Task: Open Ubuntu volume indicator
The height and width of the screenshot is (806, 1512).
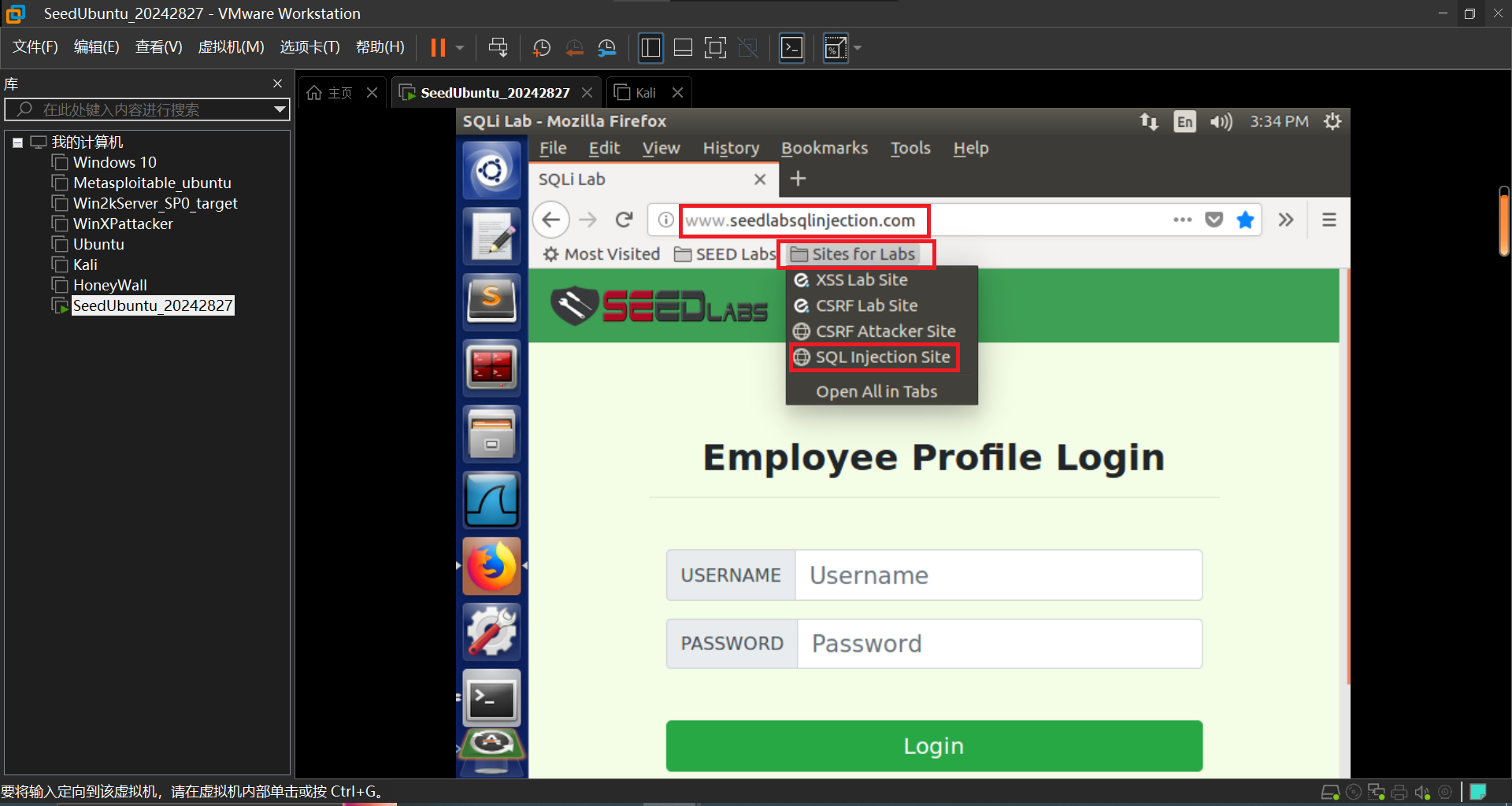Action: click(1221, 121)
